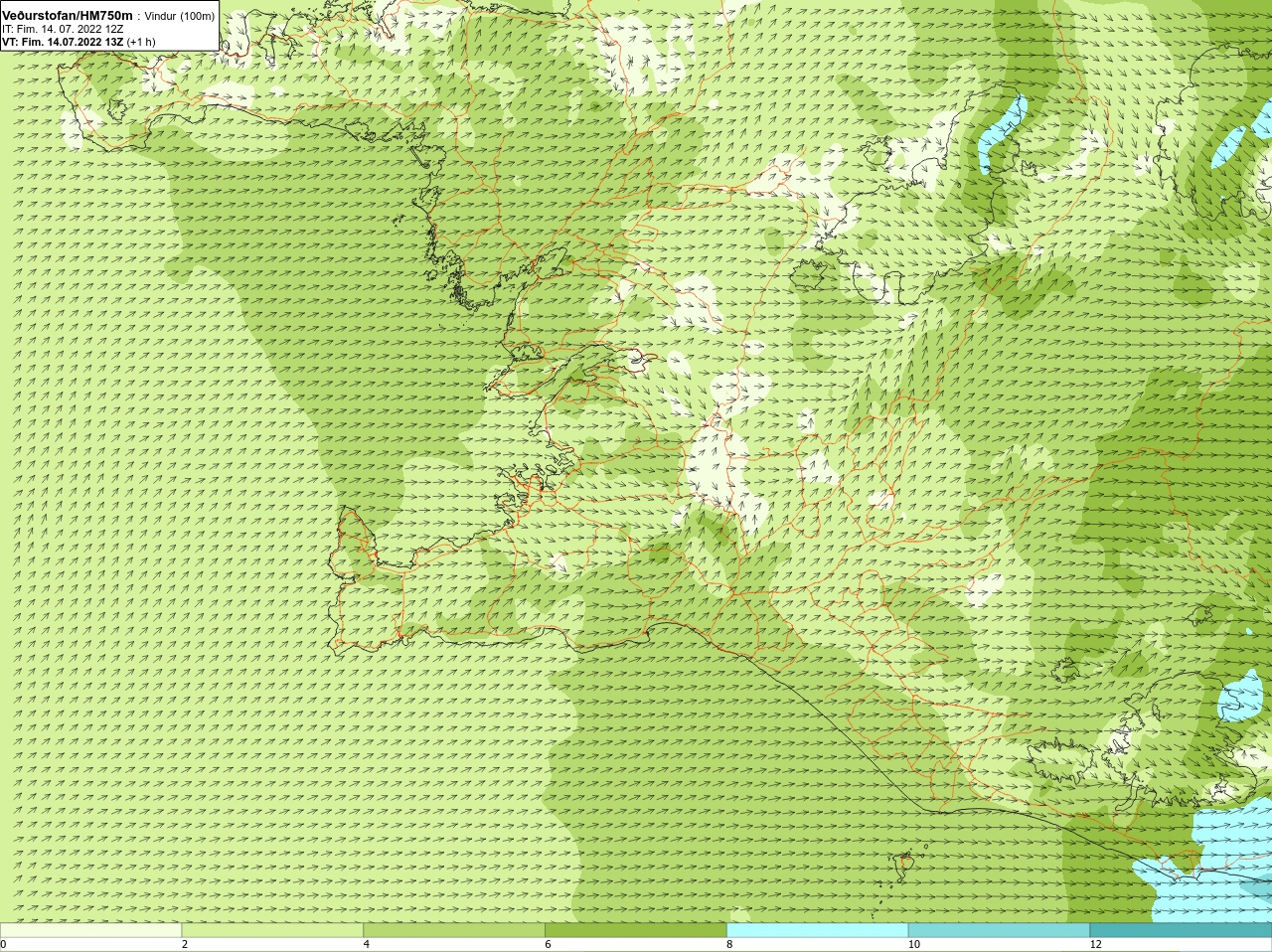Click the 'VT: Fim. 14.07.2022 13Z' line
Screen dimensions: 1272x952
point(62,42)
